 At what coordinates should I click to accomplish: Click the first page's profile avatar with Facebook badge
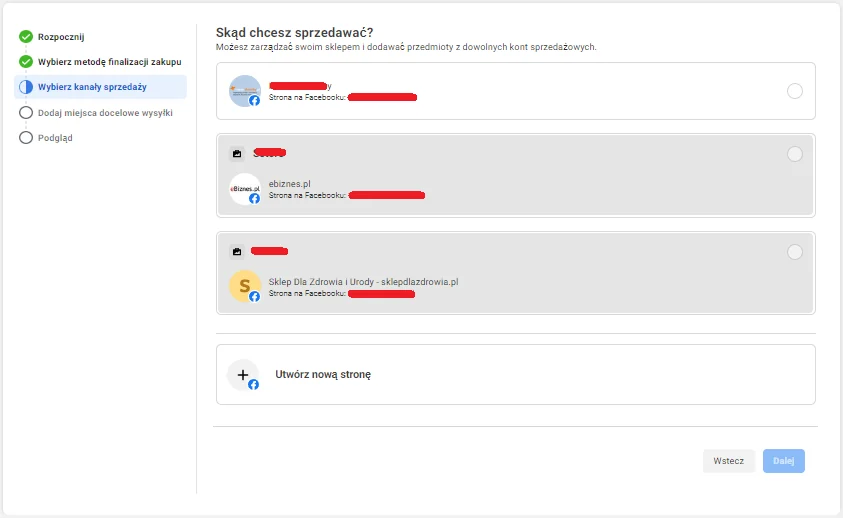[x=245, y=91]
